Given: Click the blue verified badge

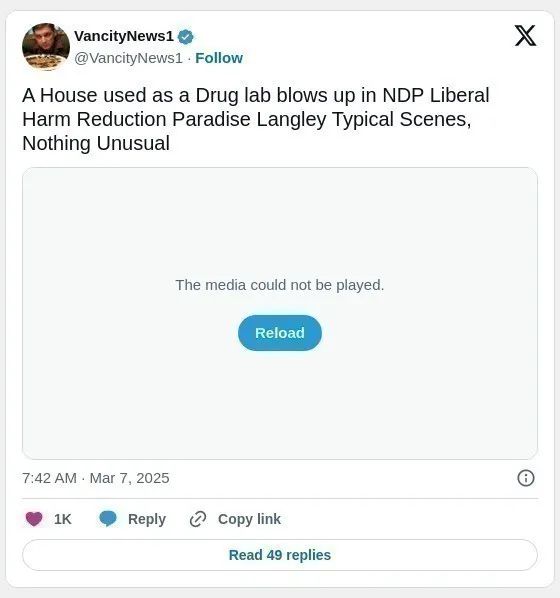Looking at the screenshot, I should click(186, 37).
